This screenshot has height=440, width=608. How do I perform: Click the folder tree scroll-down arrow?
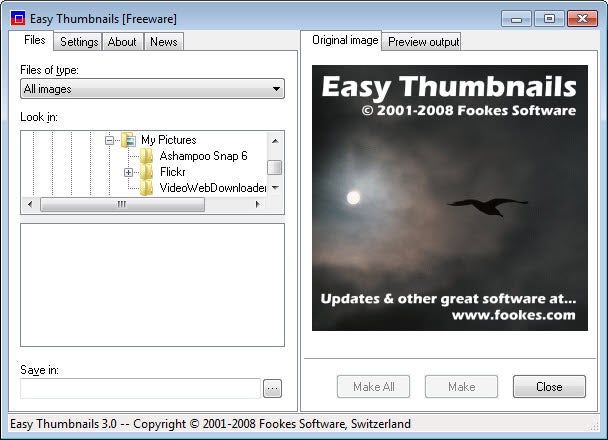(275, 188)
